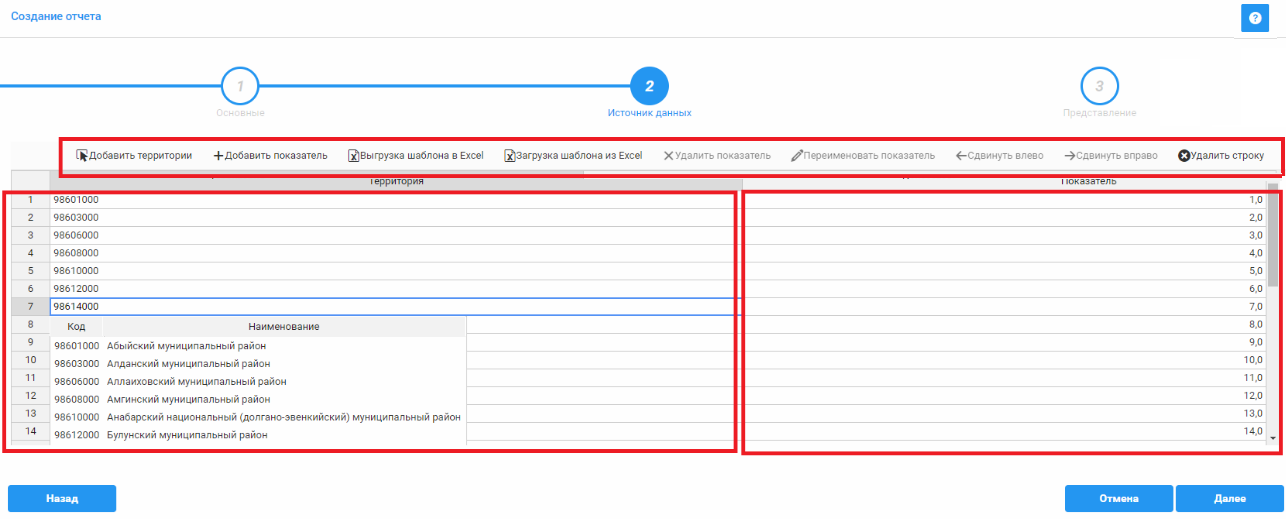The image size is (1286, 519).
Task: Click the Назад button
Action: pos(62,498)
